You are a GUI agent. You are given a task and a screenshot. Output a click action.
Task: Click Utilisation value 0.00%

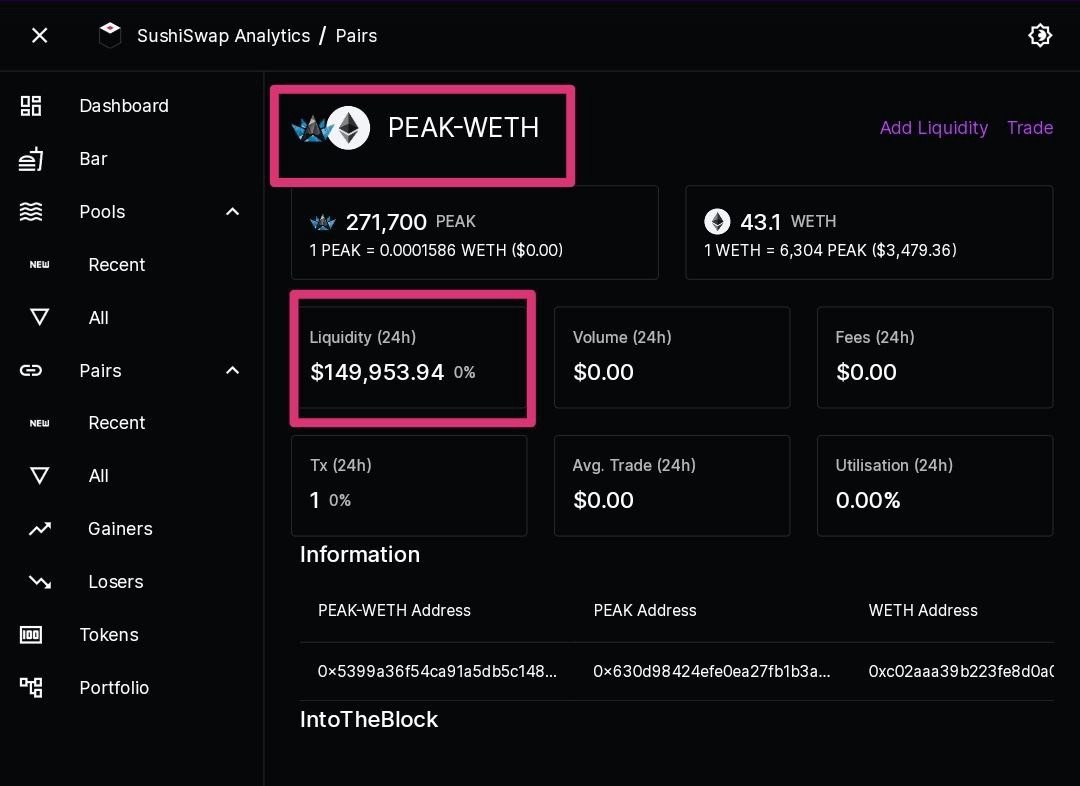pyautogui.click(x=868, y=500)
